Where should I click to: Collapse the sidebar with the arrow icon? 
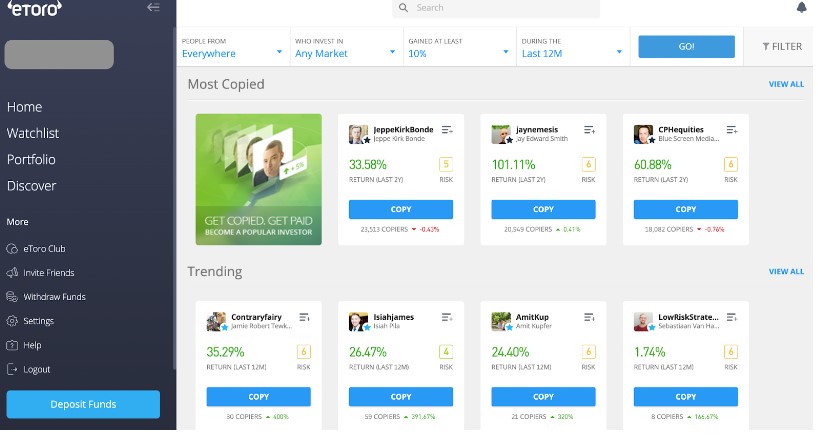tap(153, 7)
